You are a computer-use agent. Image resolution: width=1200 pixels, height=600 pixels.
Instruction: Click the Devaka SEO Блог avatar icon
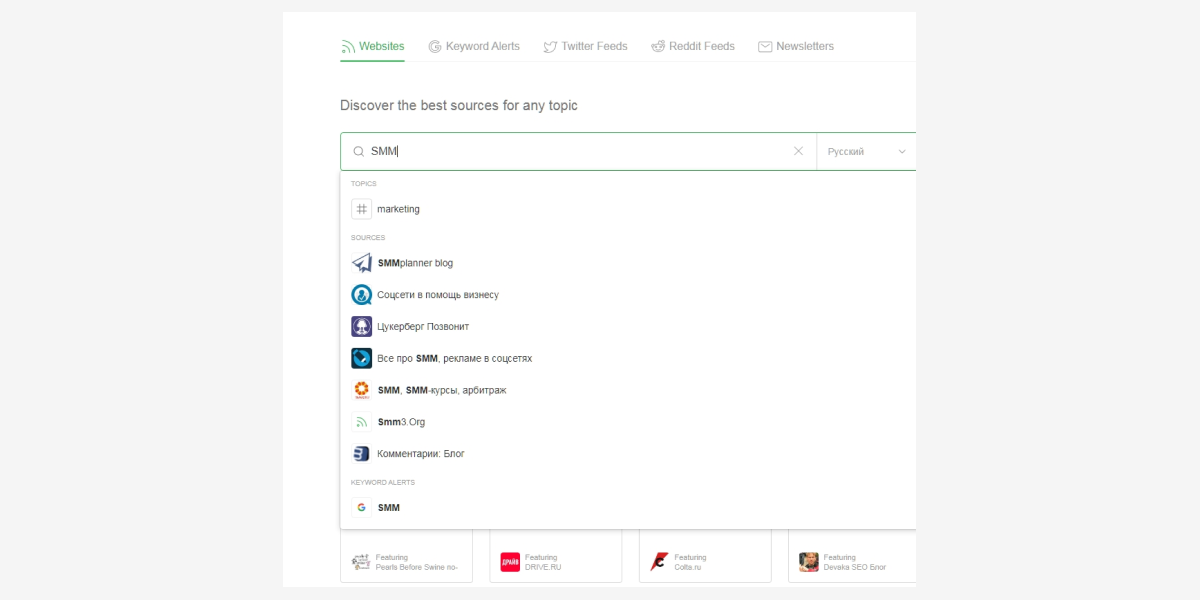click(809, 562)
